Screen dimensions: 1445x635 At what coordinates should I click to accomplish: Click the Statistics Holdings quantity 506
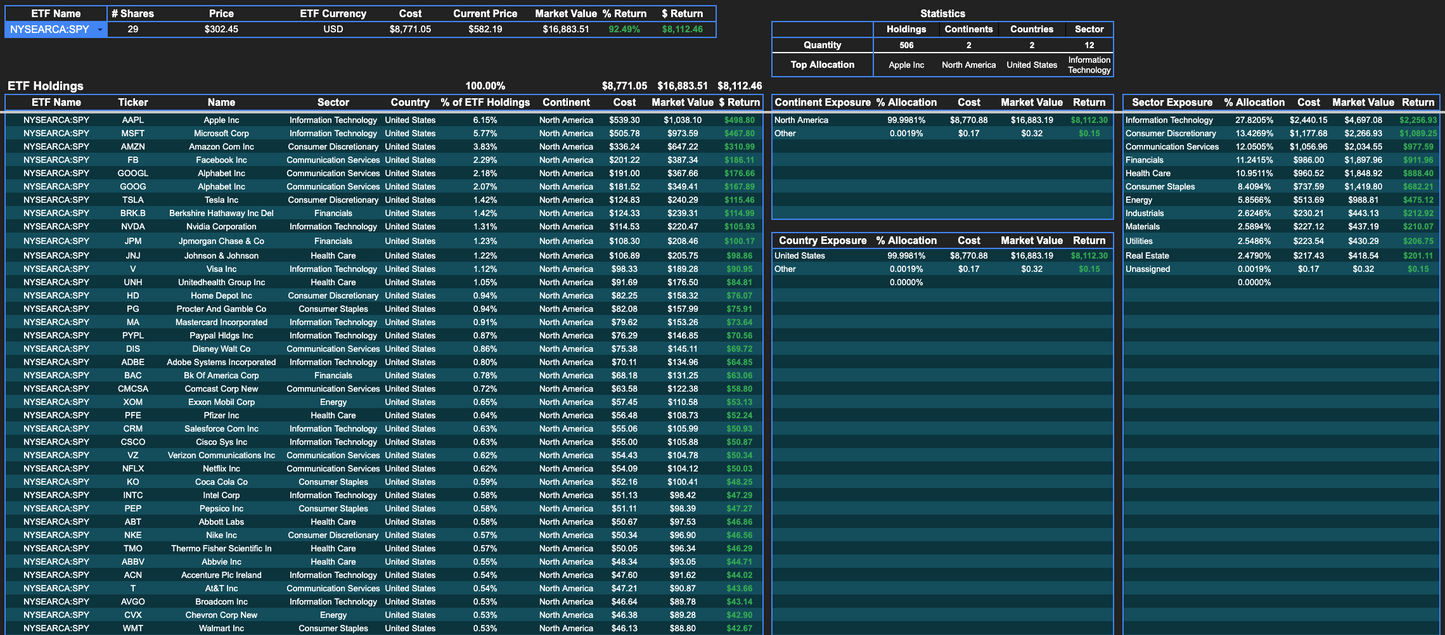[906, 45]
